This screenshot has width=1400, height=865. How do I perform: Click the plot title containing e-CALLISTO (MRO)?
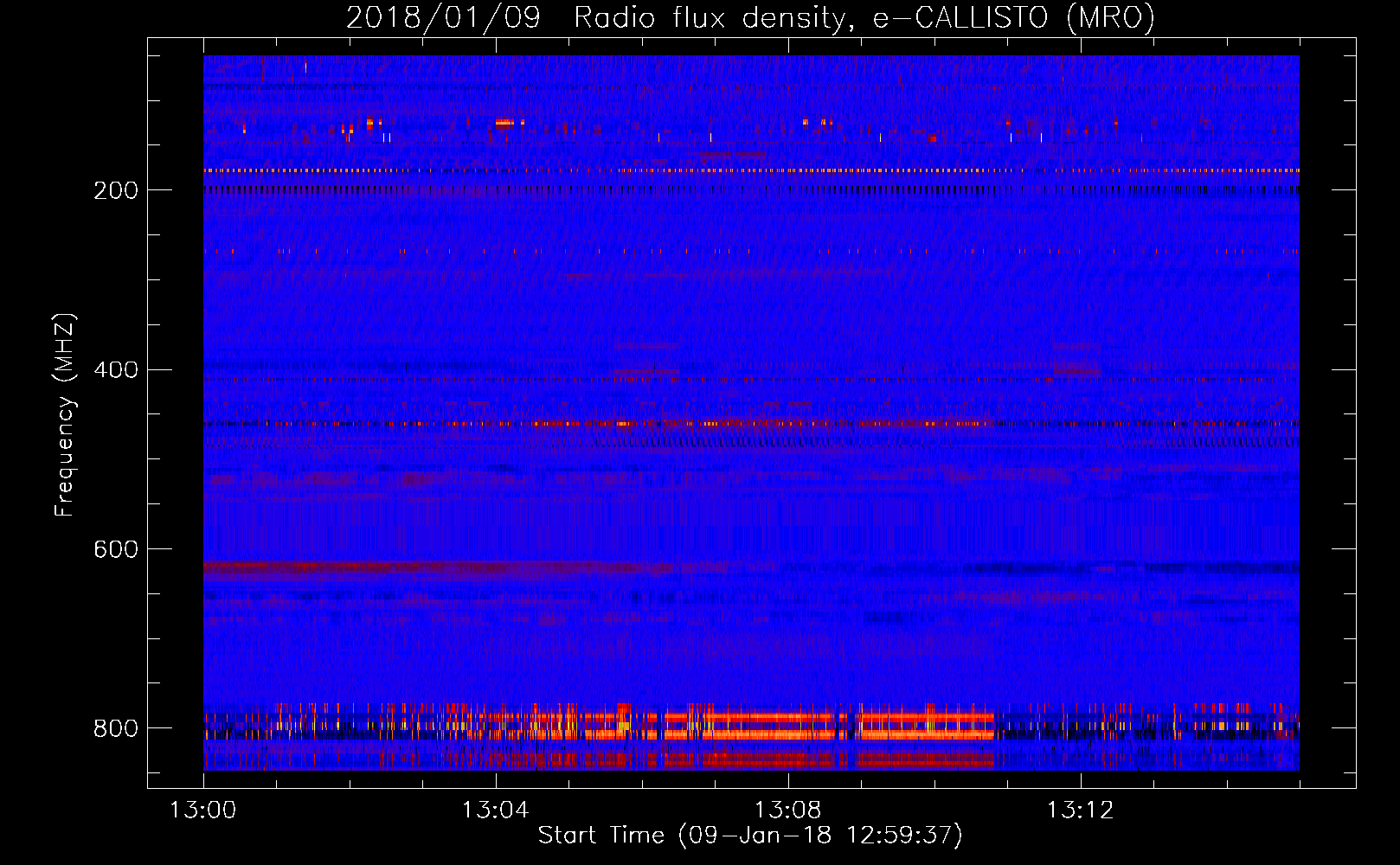[x=750, y=17]
